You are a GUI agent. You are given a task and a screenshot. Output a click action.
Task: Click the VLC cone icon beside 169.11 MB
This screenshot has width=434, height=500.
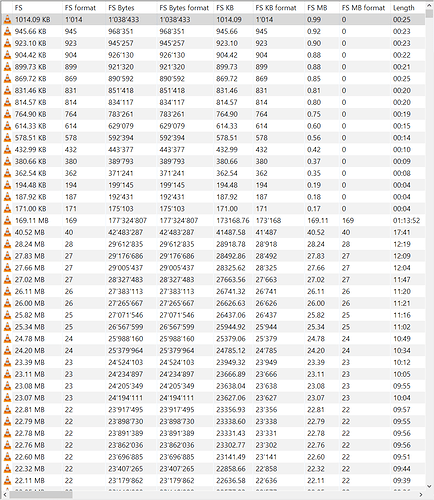(x=7, y=221)
